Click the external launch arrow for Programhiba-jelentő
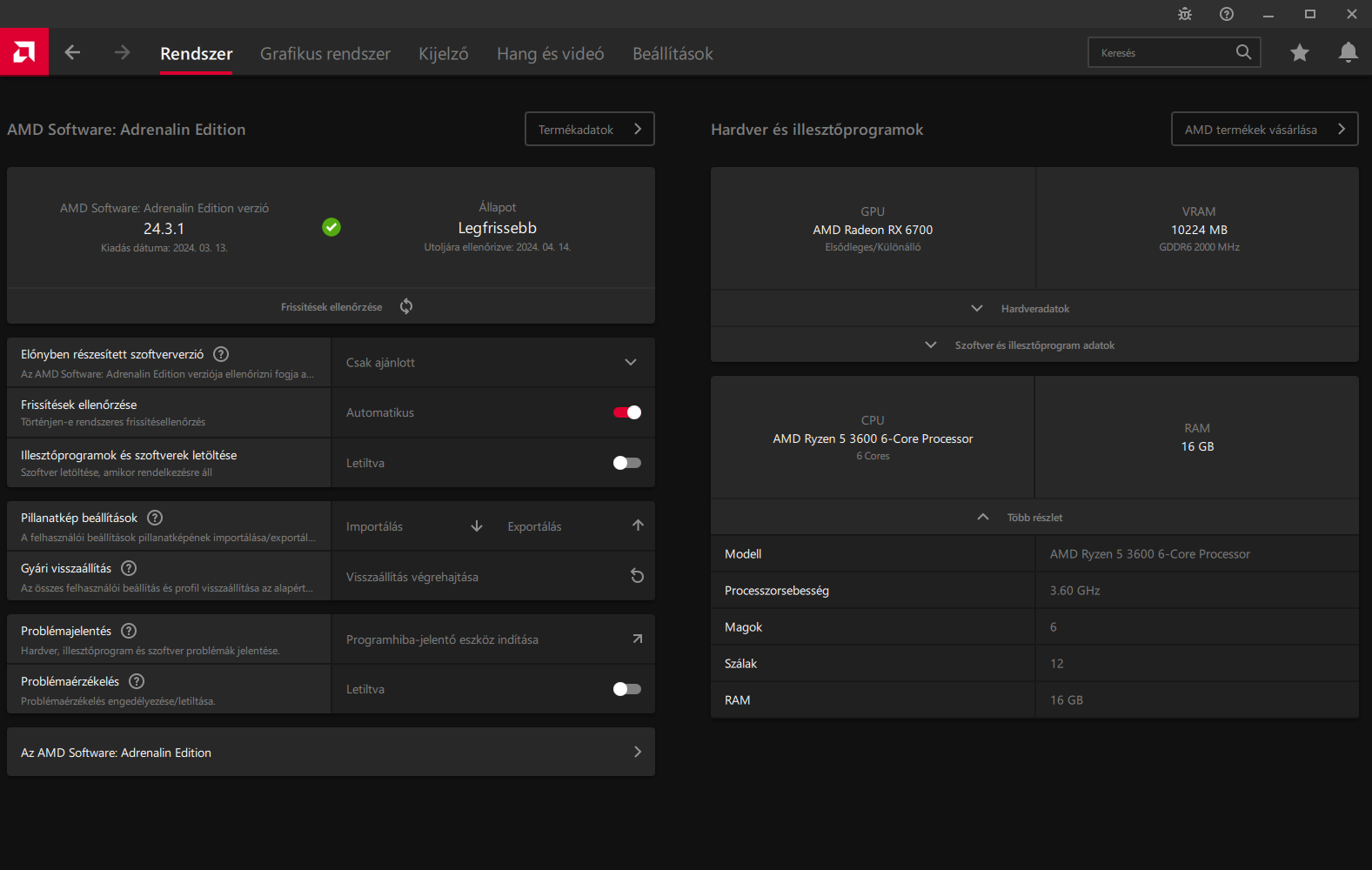The image size is (1372, 870). coord(638,639)
